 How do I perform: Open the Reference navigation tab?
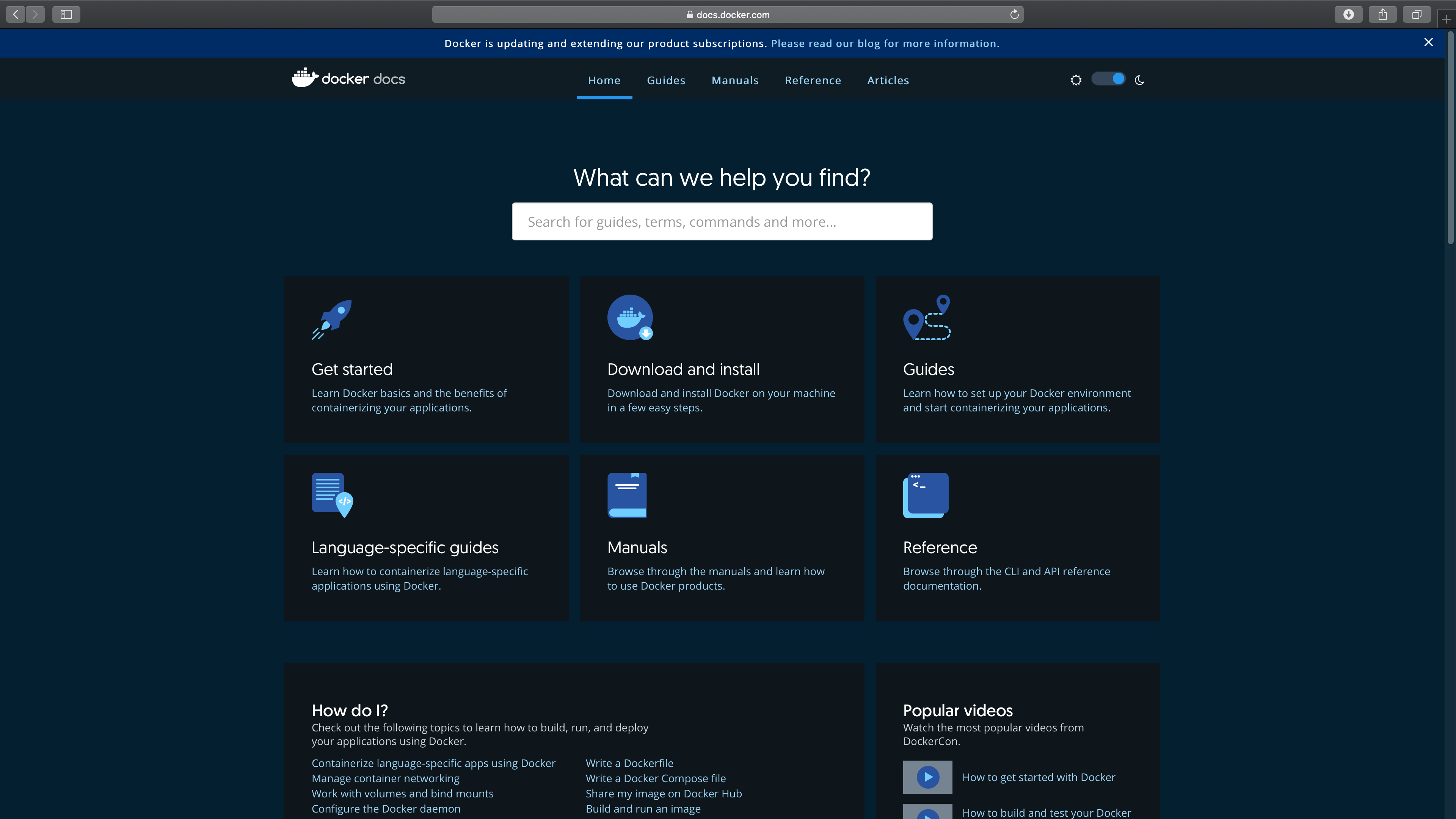coord(813,80)
